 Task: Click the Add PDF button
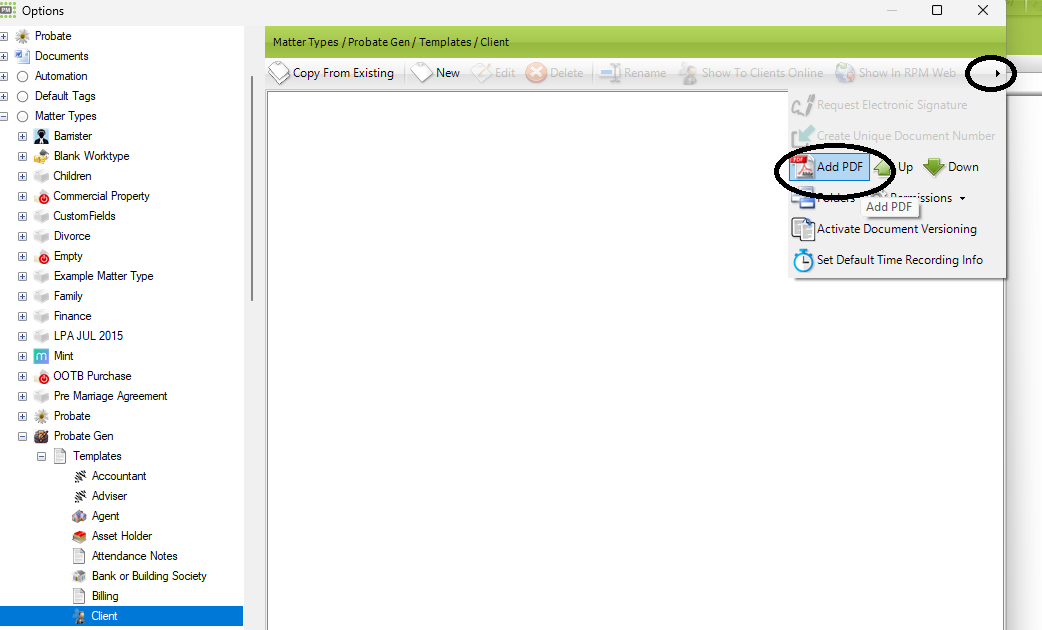point(829,167)
